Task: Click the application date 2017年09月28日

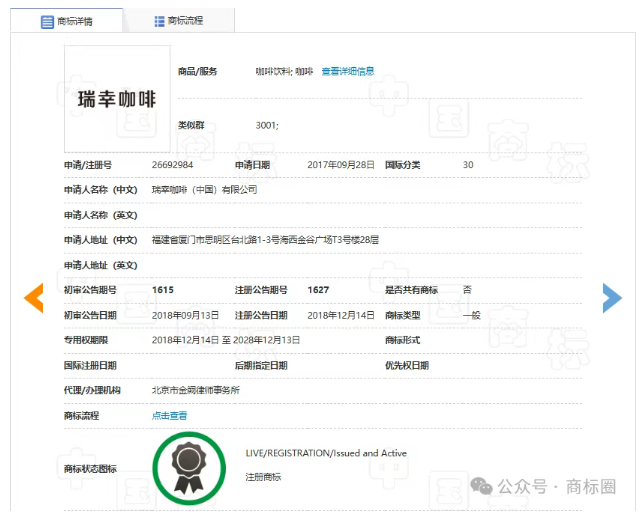Action: point(341,165)
